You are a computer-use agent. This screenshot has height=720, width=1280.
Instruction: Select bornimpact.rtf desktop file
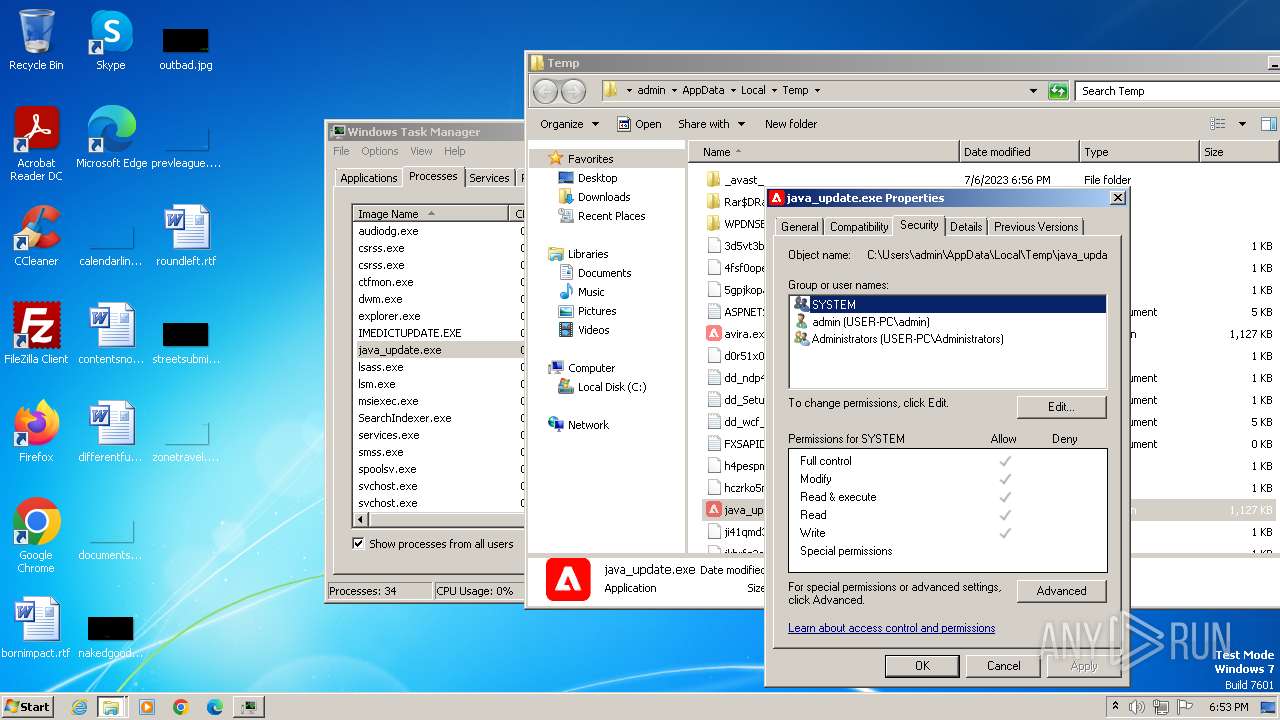click(x=36, y=628)
